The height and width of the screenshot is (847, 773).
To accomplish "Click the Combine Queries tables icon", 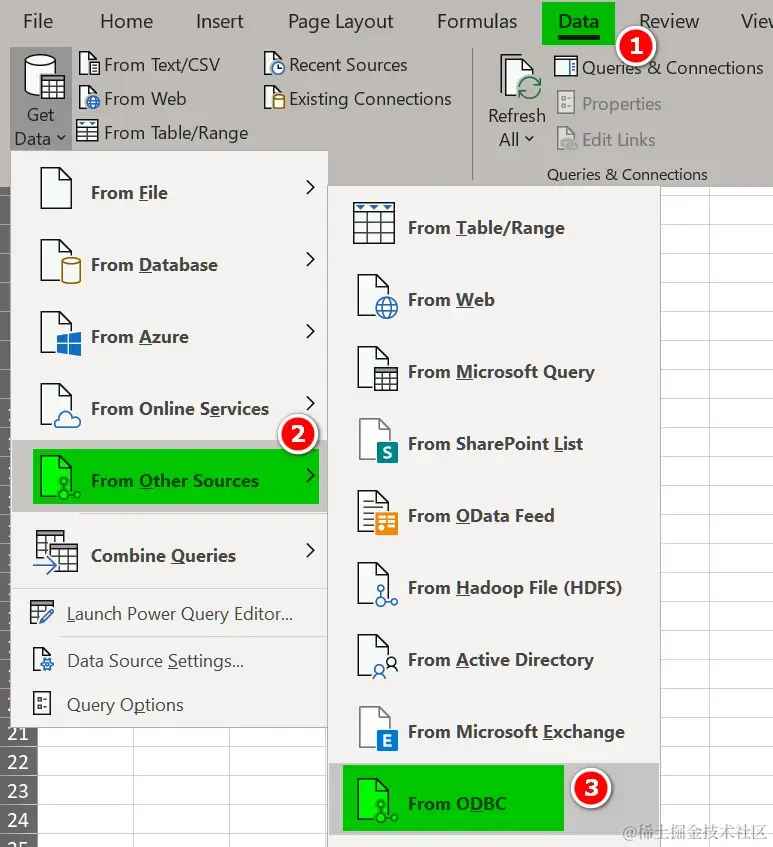I will coord(56,552).
